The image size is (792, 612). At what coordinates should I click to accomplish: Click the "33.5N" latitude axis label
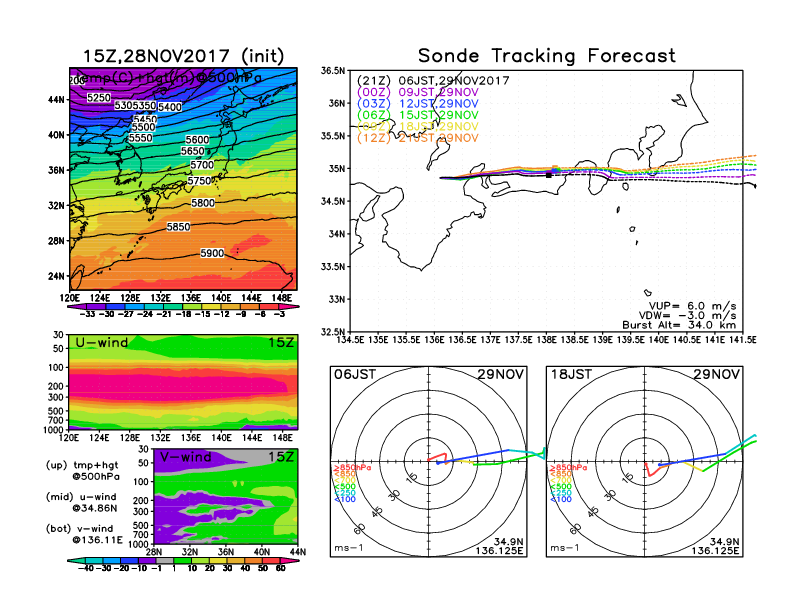point(333,267)
